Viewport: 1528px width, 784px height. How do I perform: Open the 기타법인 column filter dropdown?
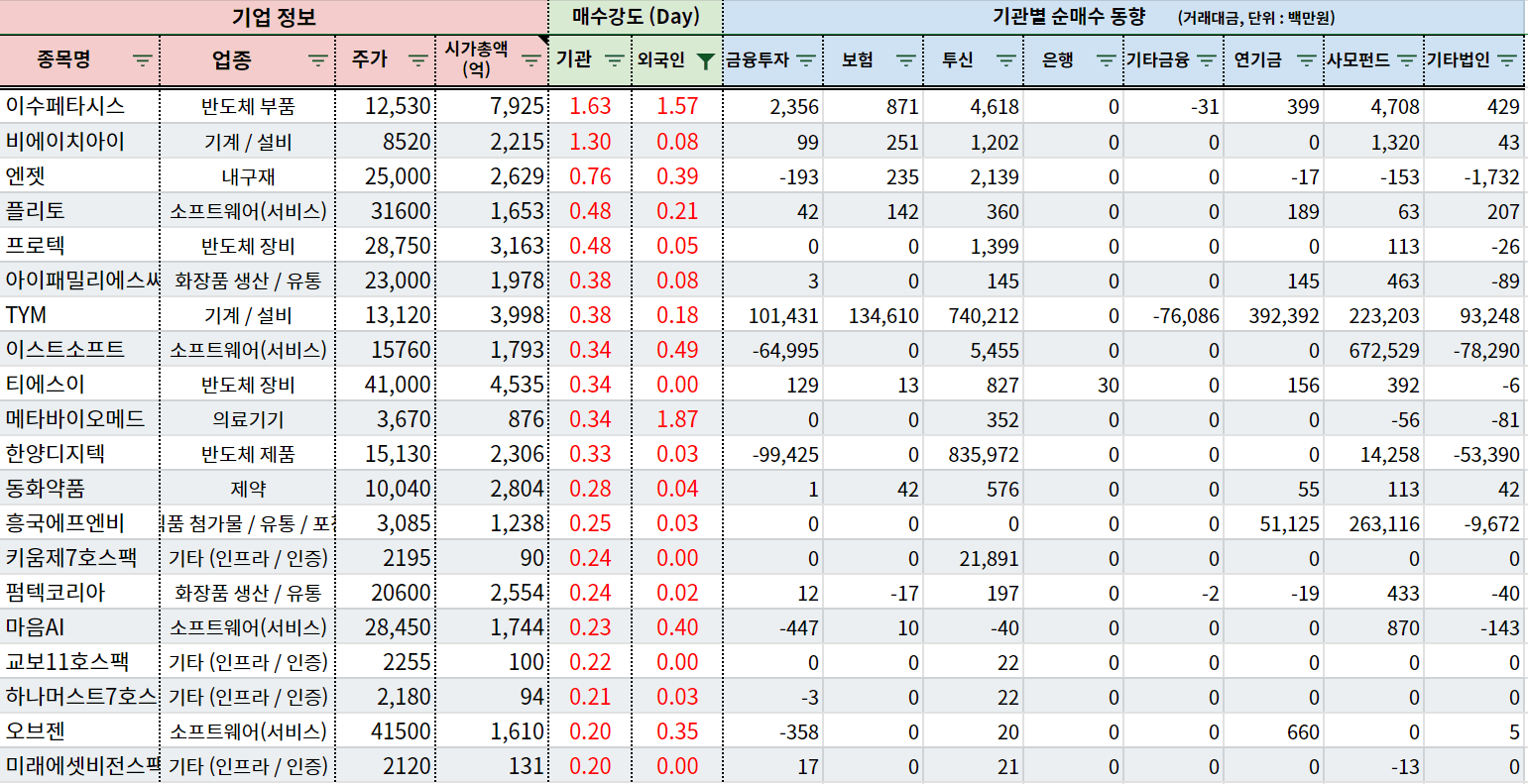[1508, 60]
